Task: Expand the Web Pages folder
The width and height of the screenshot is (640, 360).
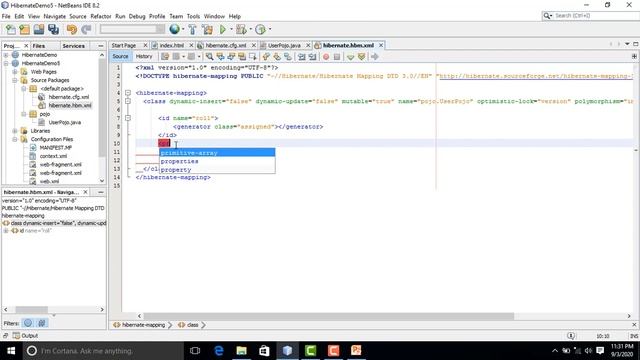Action: click(15, 72)
